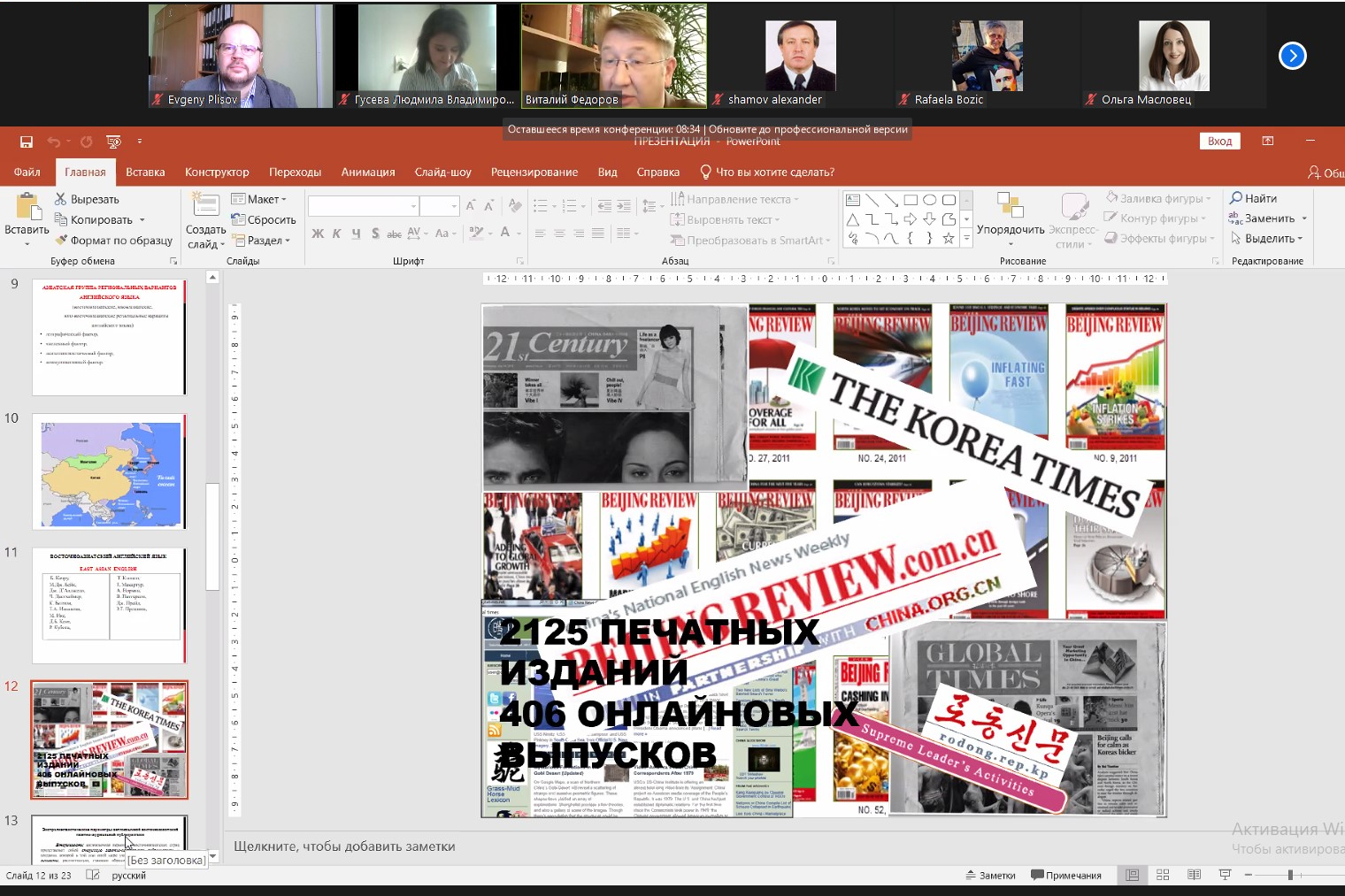
Task: Toggle underline Ч formatting
Action: (x=356, y=234)
